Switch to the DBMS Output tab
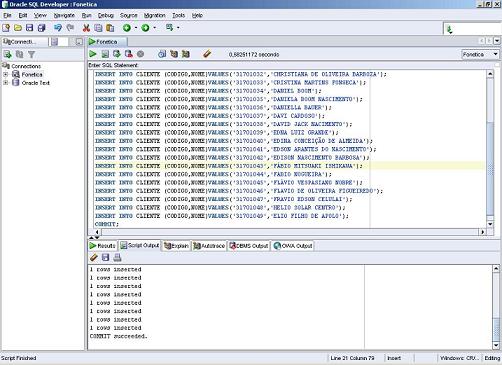The height and width of the screenshot is (365, 502). 249,246
